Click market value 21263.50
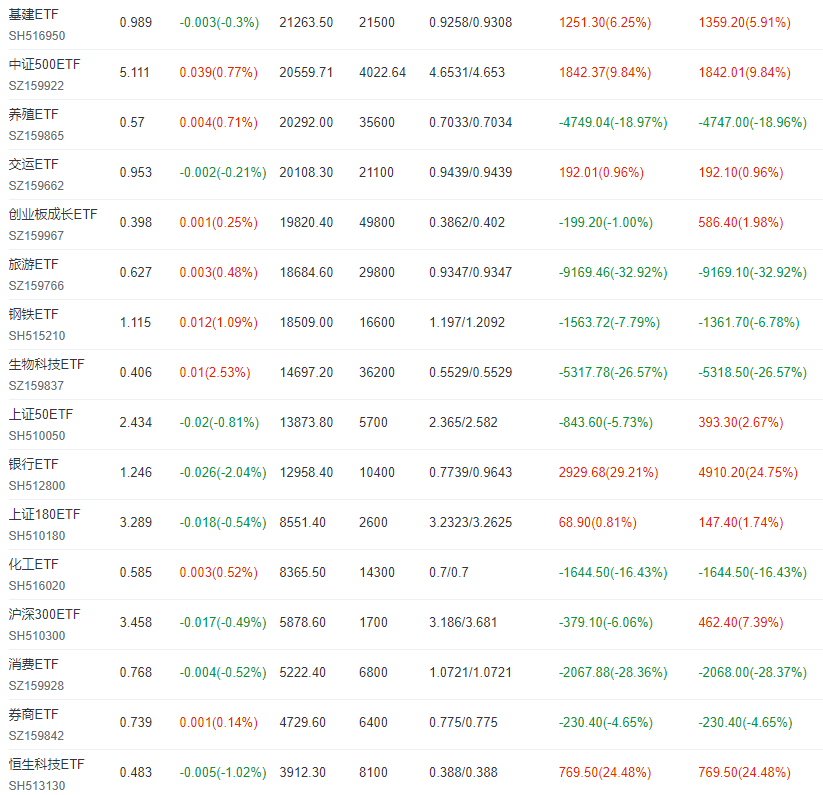This screenshot has width=823, height=795. 306,22
